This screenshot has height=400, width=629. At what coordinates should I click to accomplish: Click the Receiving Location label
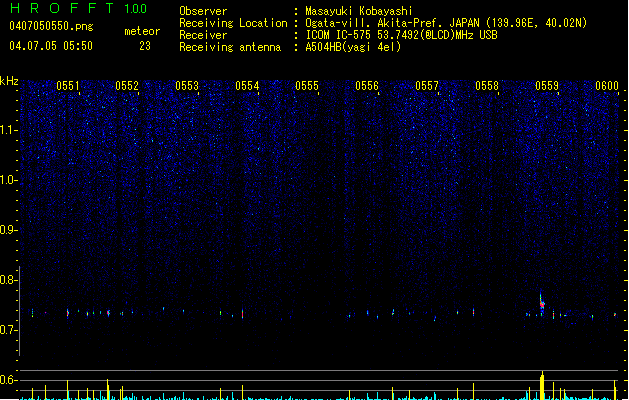233,23
